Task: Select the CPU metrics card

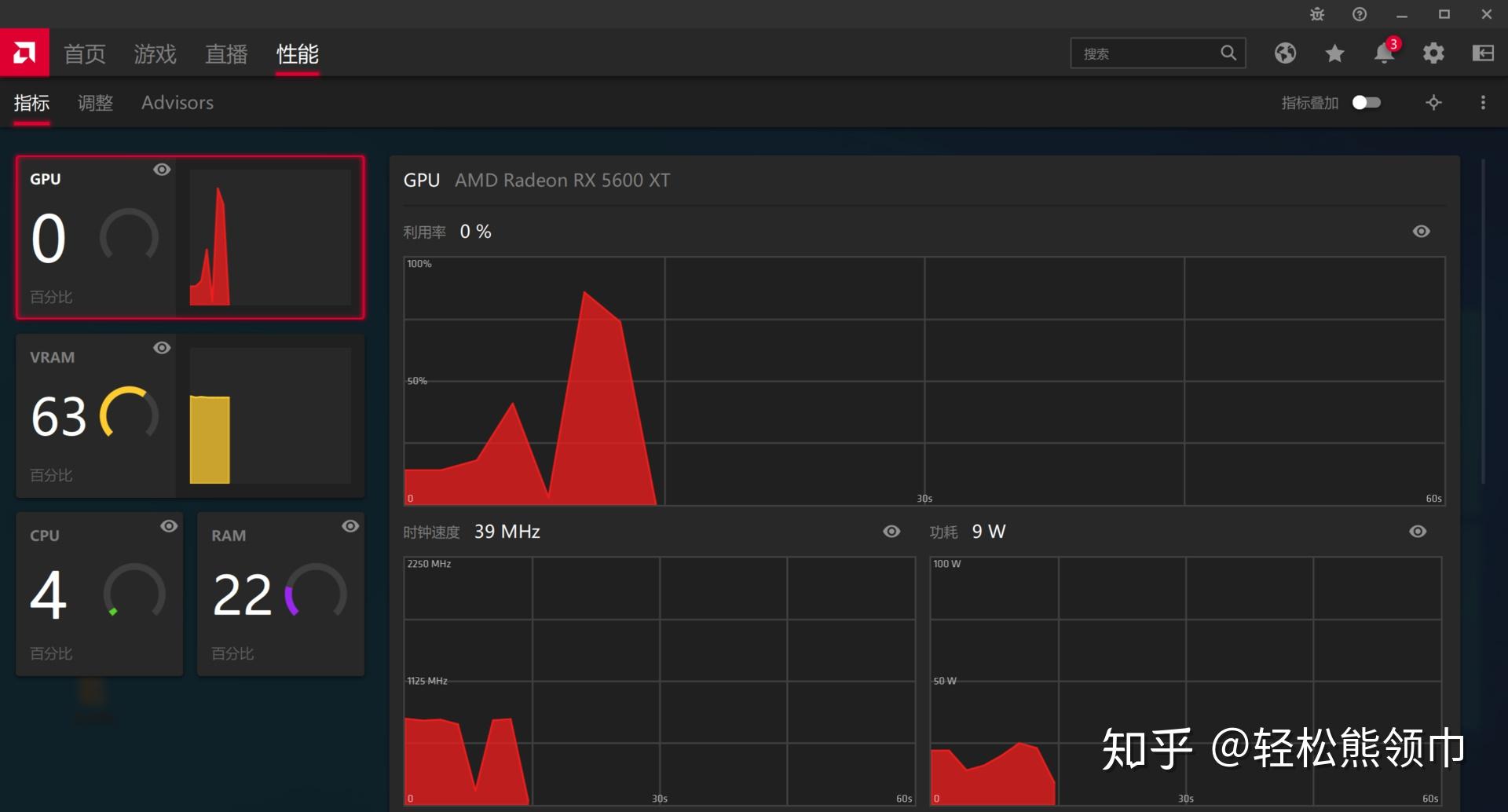Action: coord(99,594)
